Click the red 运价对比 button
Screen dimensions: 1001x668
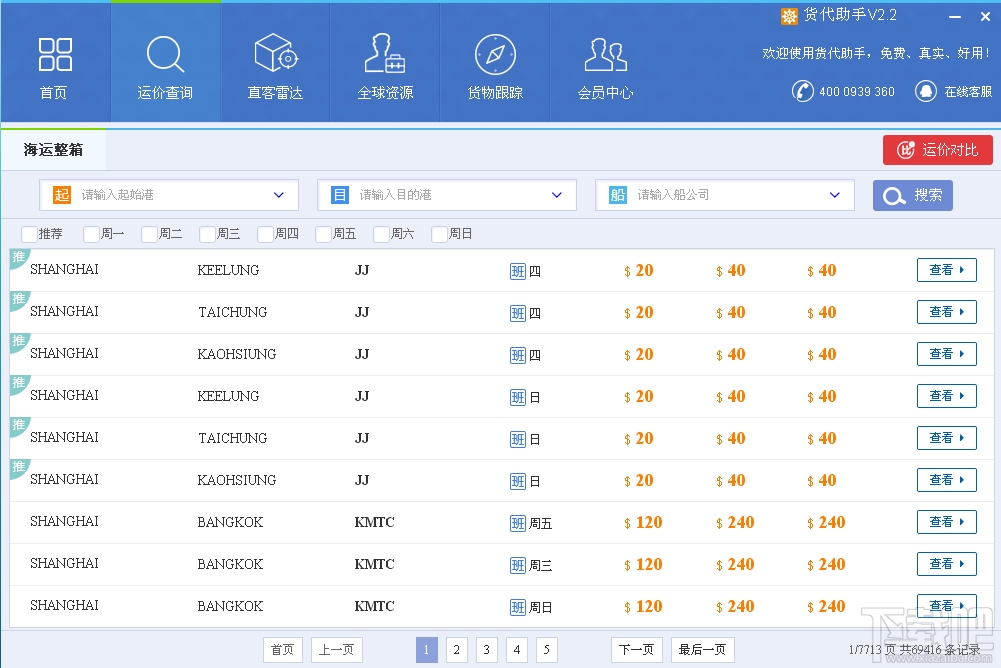[x=938, y=150]
